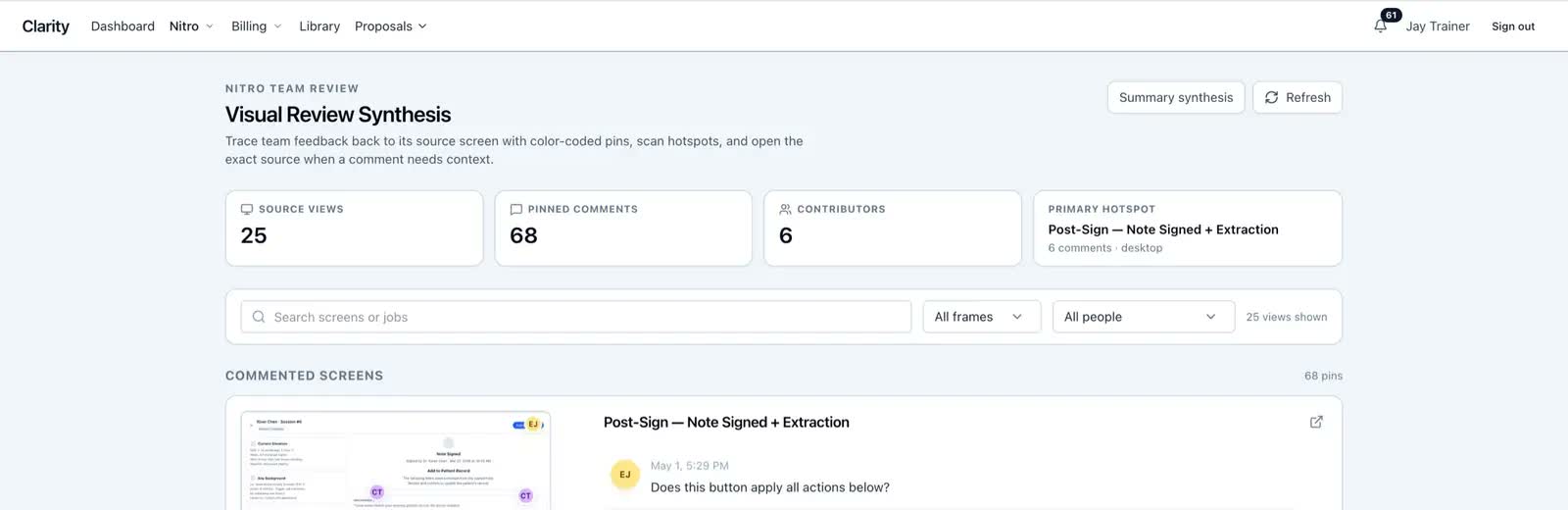Open source screen via external link icon

coord(1316,422)
